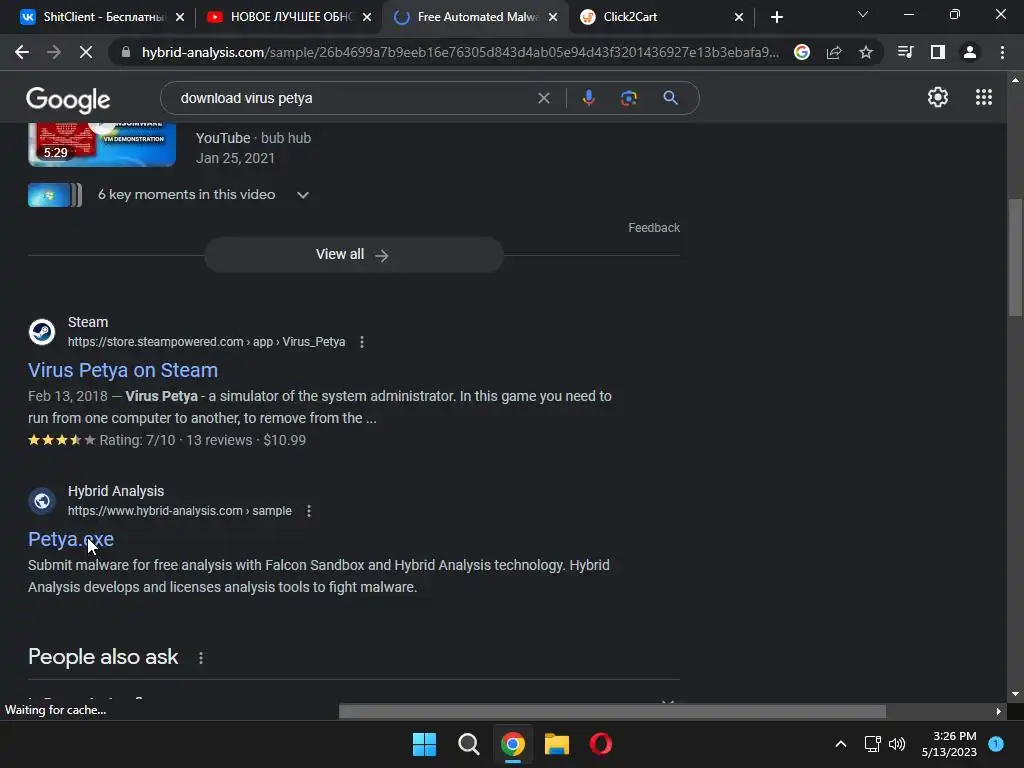Click the Steam favicon logo

pos(42,332)
